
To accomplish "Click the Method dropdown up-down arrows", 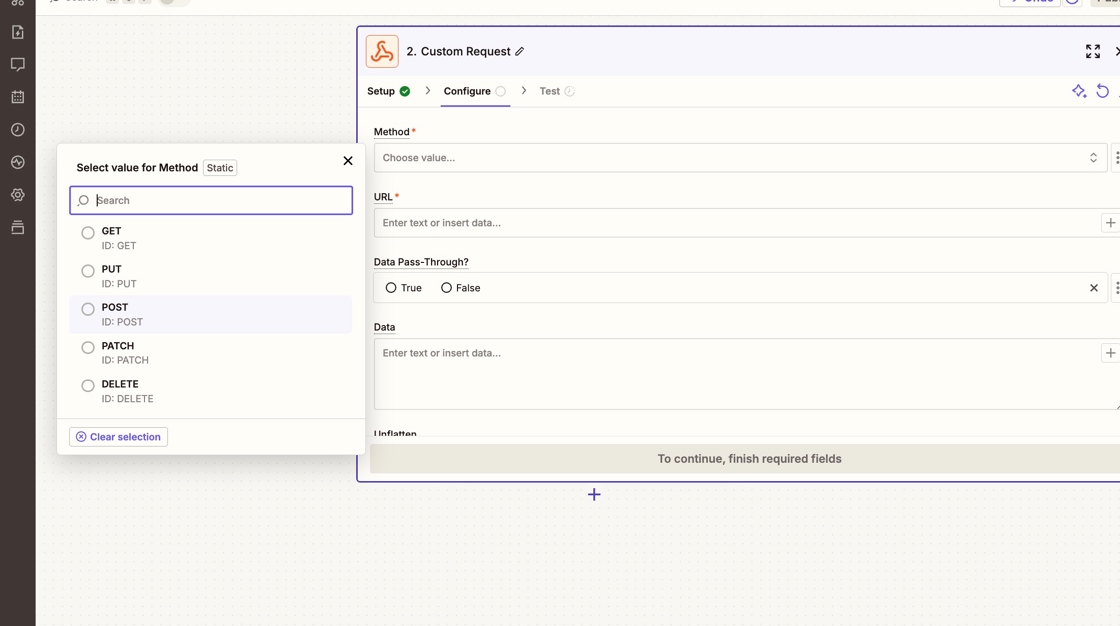I will [x=1093, y=158].
